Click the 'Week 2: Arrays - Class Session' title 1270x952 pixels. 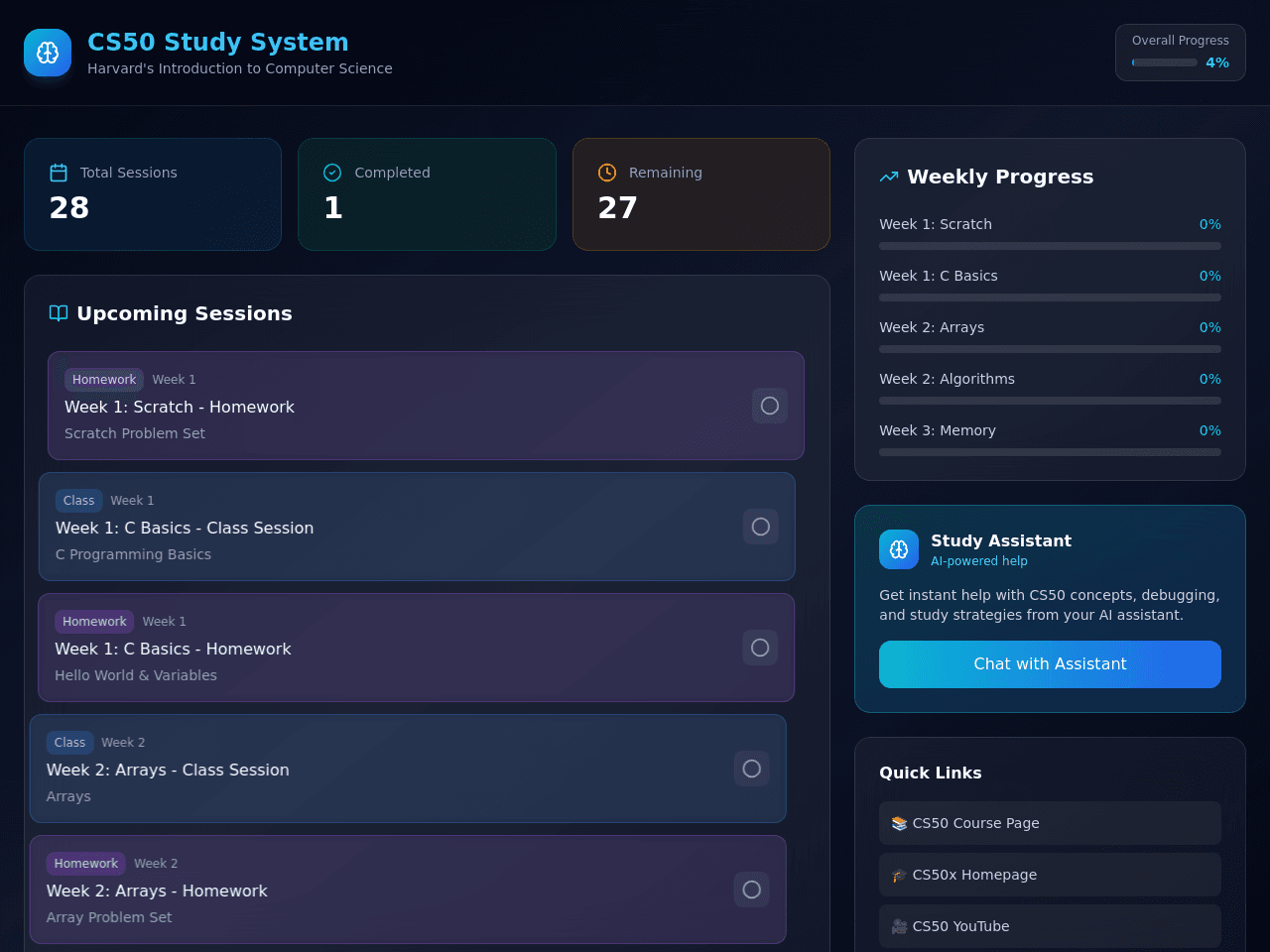168,770
